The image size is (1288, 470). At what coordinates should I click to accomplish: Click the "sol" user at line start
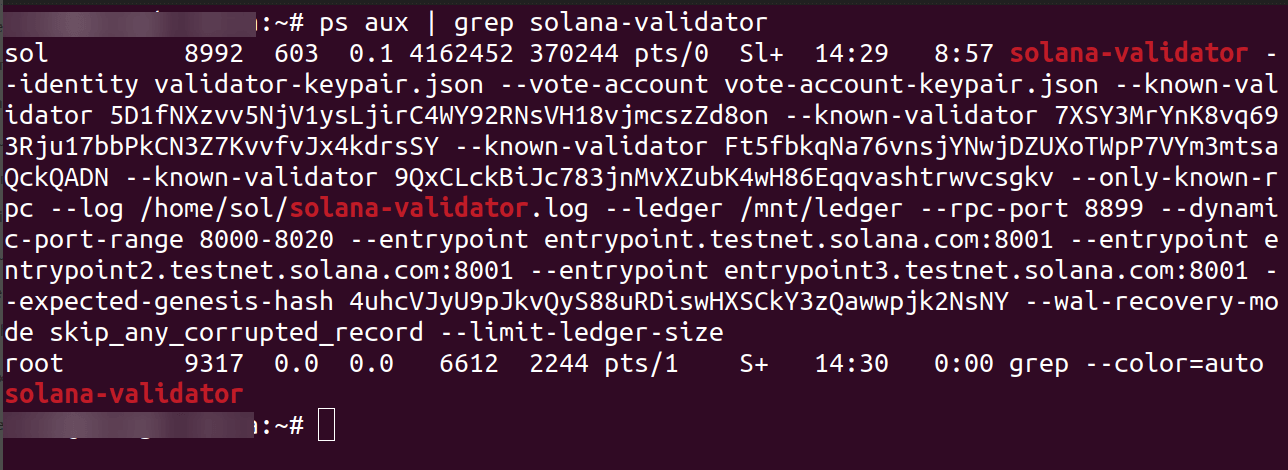click(26, 53)
